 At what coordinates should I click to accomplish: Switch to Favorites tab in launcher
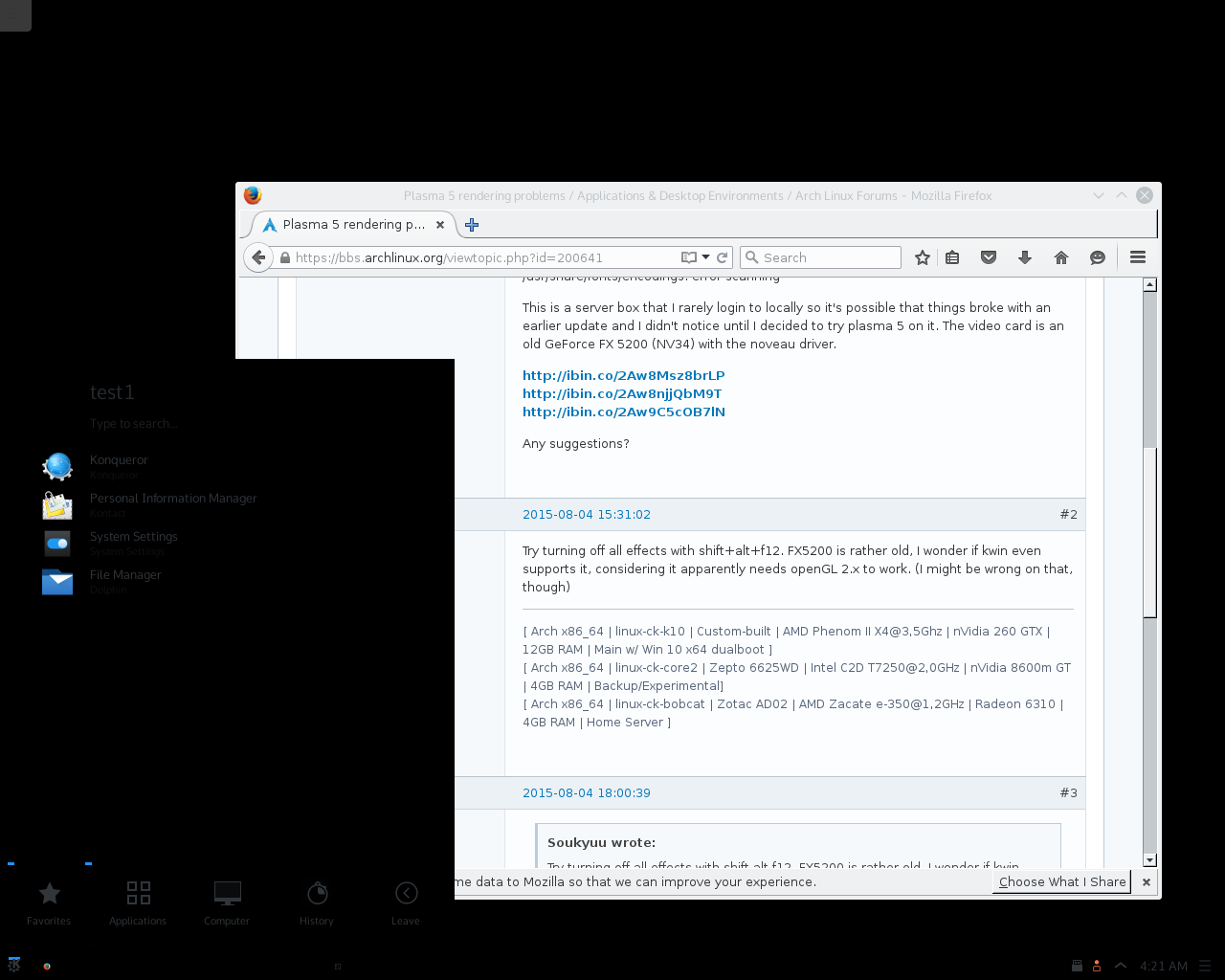pyautogui.click(x=49, y=902)
